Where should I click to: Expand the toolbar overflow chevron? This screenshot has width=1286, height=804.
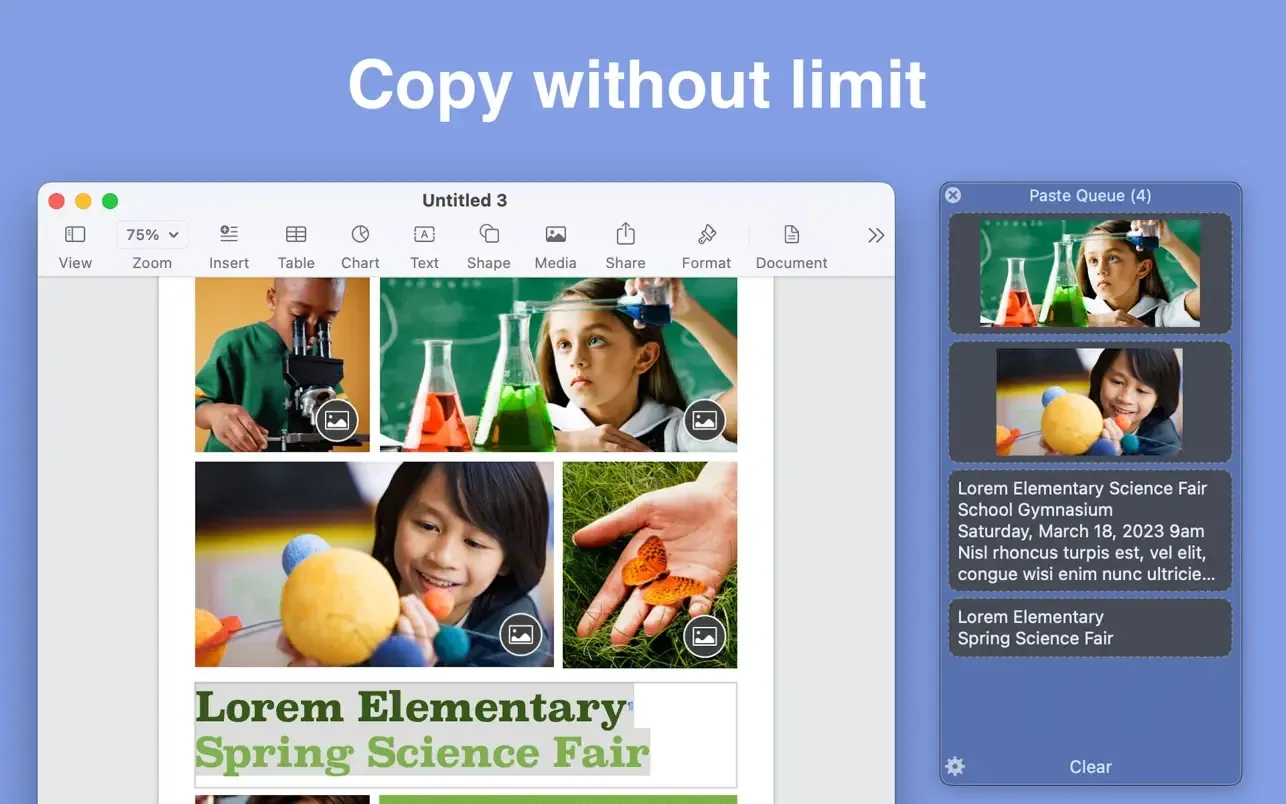tap(876, 235)
